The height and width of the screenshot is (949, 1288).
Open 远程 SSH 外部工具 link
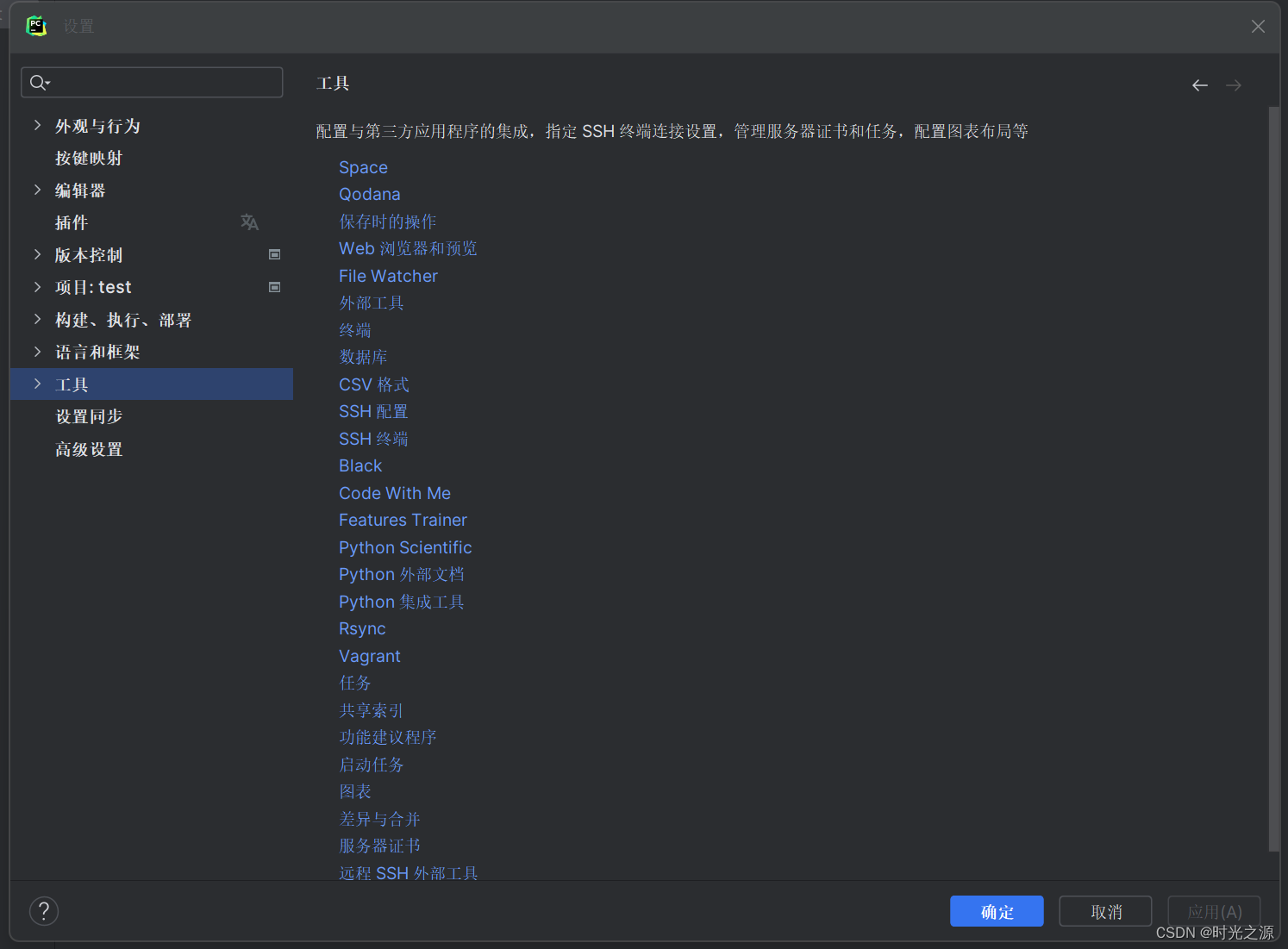click(x=409, y=872)
